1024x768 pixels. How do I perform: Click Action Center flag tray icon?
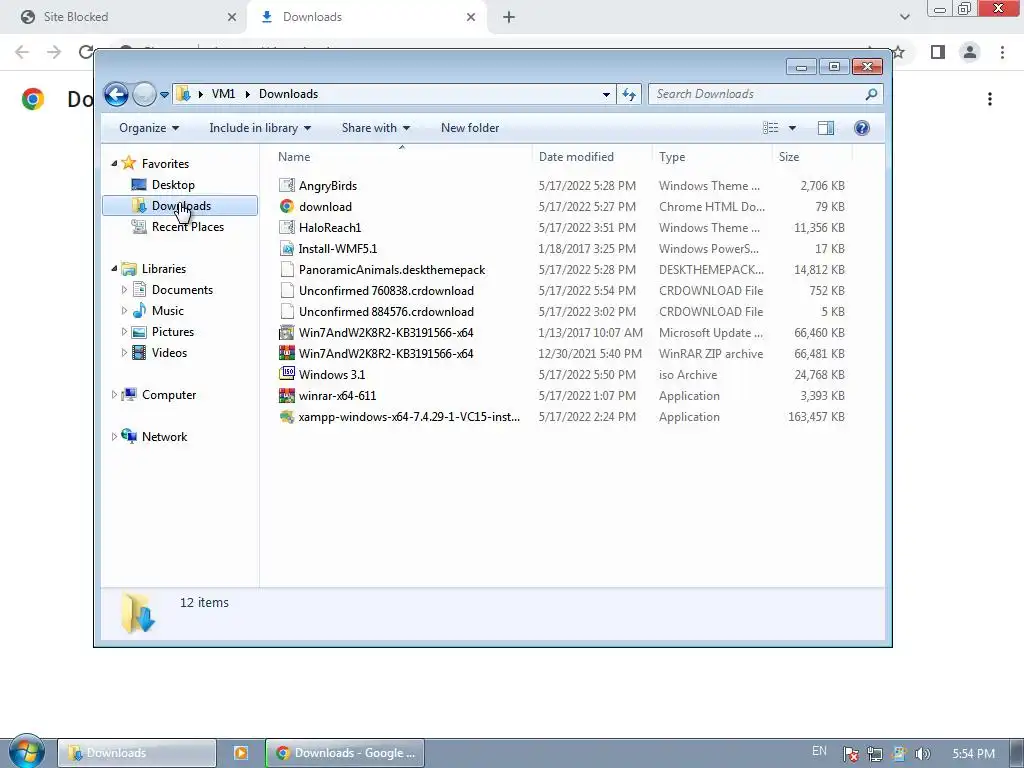(850, 754)
